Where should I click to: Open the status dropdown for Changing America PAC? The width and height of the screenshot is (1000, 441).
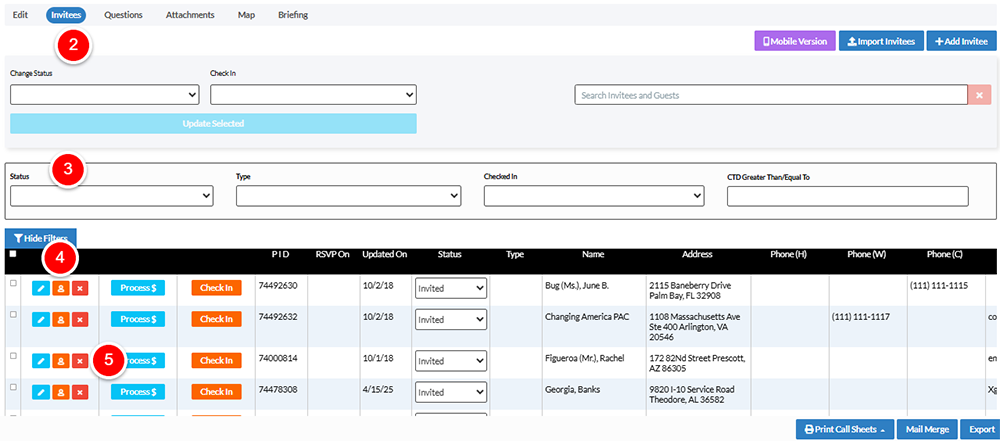(x=451, y=319)
